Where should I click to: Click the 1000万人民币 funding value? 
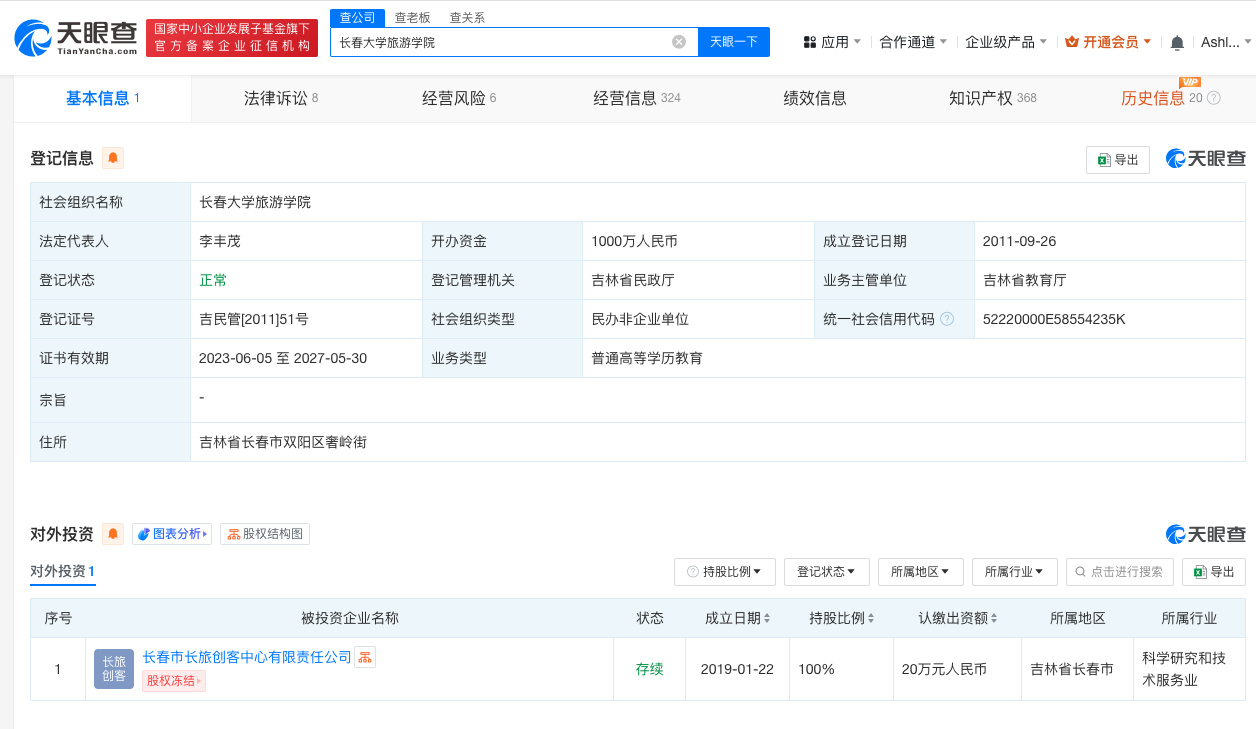click(x=634, y=241)
